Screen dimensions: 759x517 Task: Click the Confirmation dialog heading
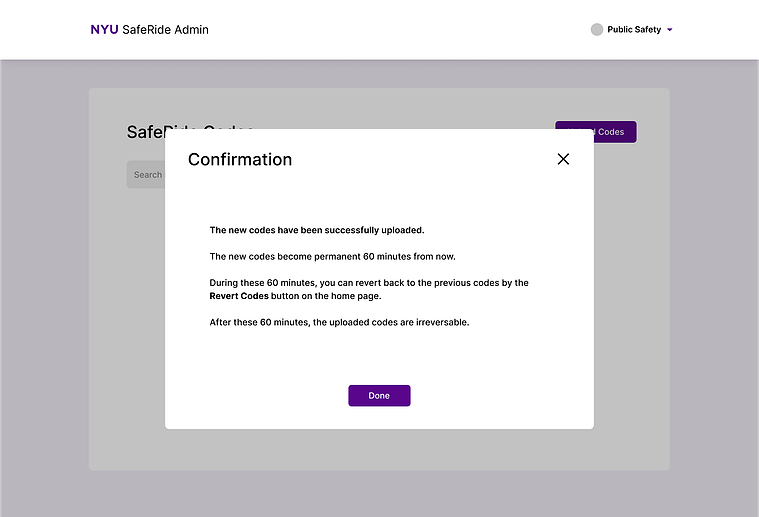tap(240, 159)
